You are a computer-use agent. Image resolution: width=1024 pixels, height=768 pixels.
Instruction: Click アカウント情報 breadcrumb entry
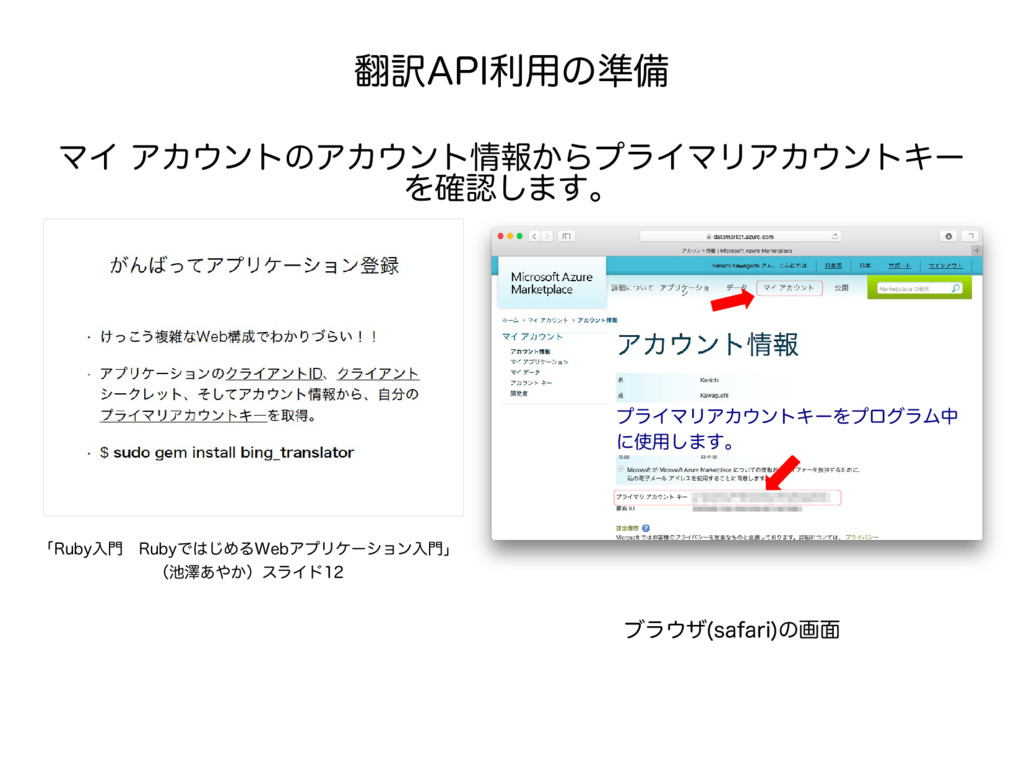point(597,320)
